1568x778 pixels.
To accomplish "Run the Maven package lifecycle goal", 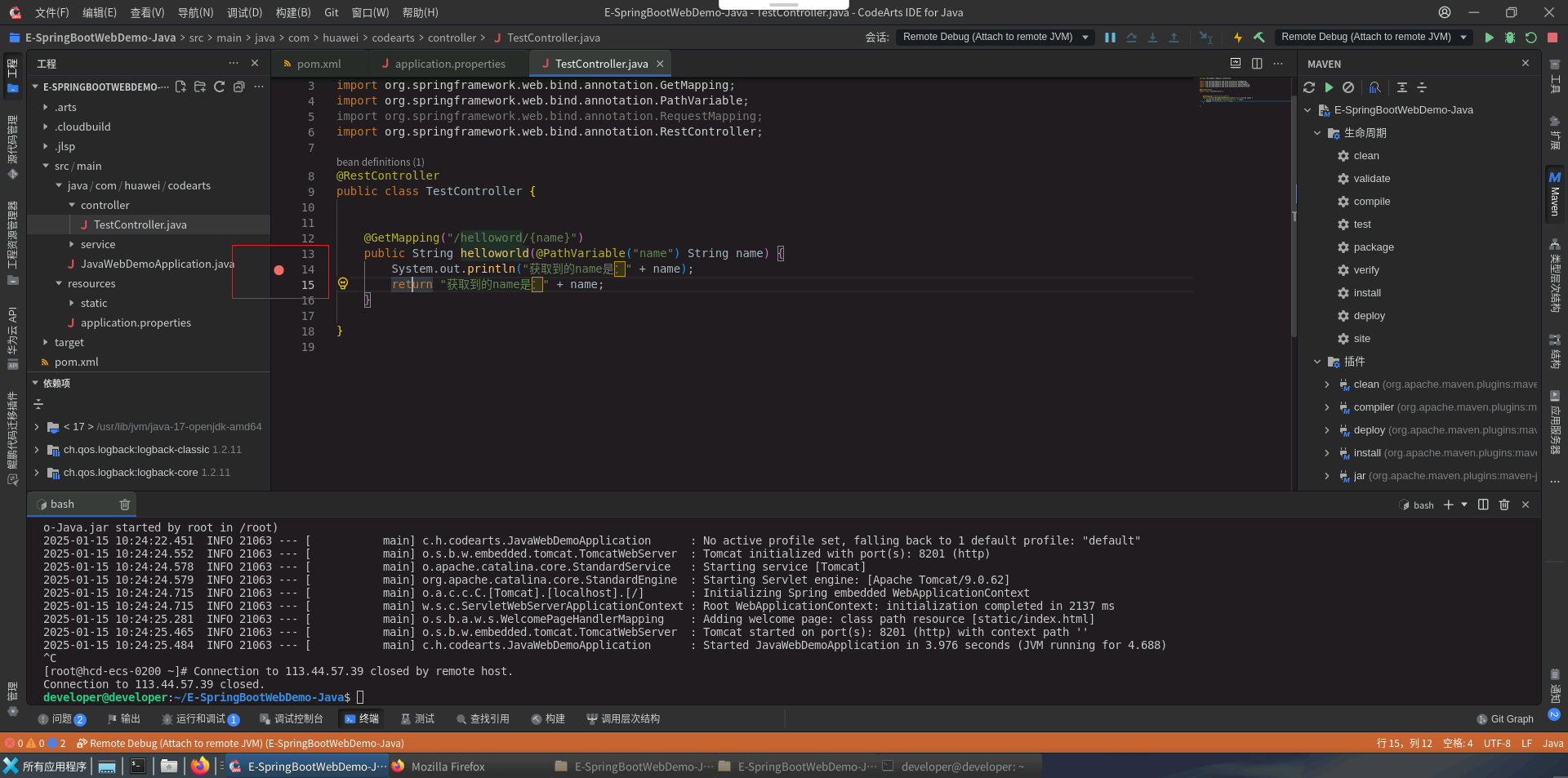I will tap(1373, 247).
